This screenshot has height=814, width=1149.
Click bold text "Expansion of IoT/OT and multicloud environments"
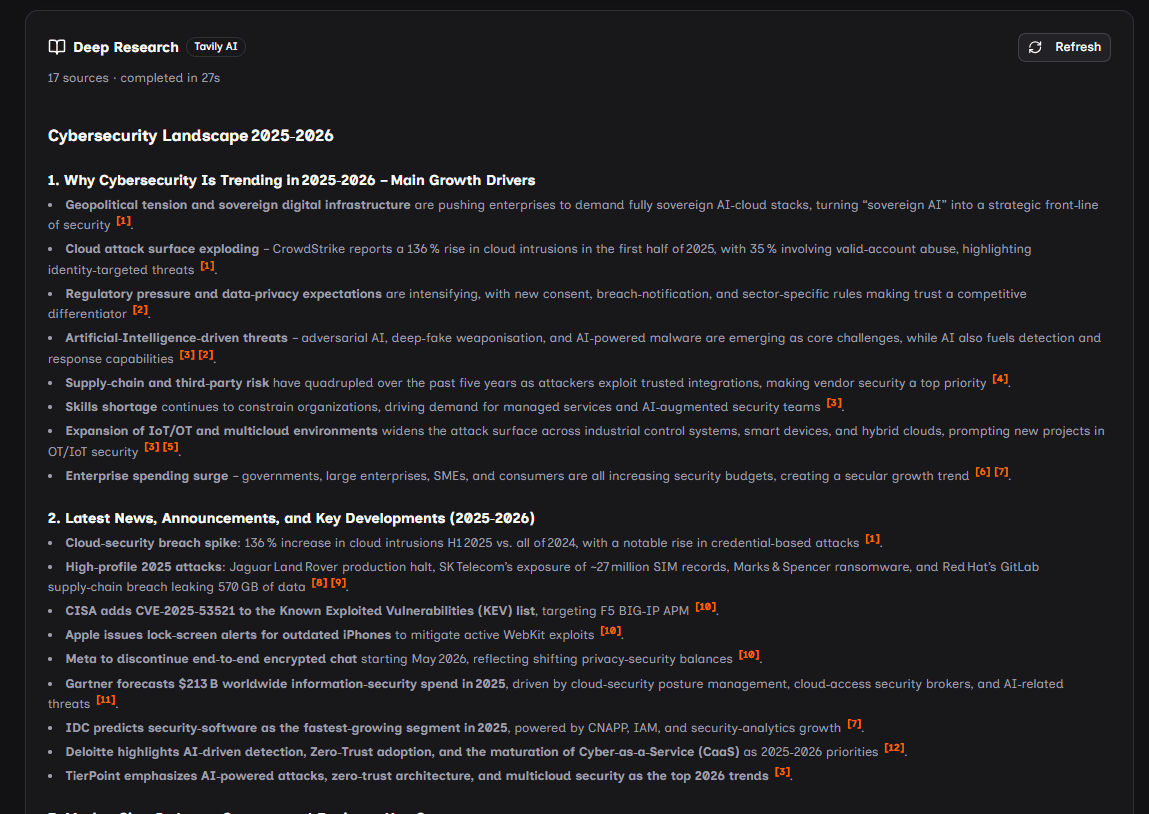coord(221,432)
